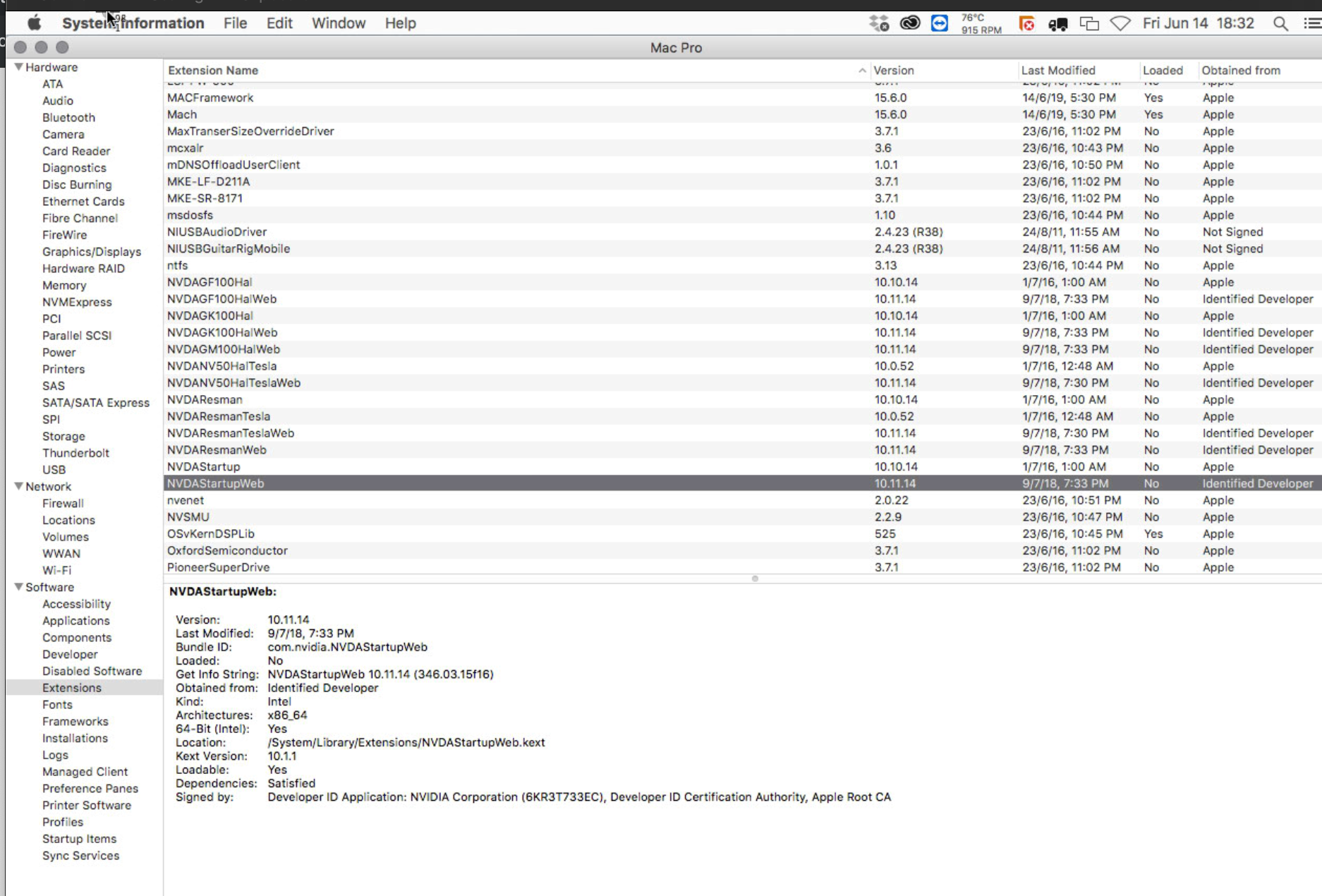Click temperature and fan RPM status item
Screen dimensions: 1322x896
(981, 23)
